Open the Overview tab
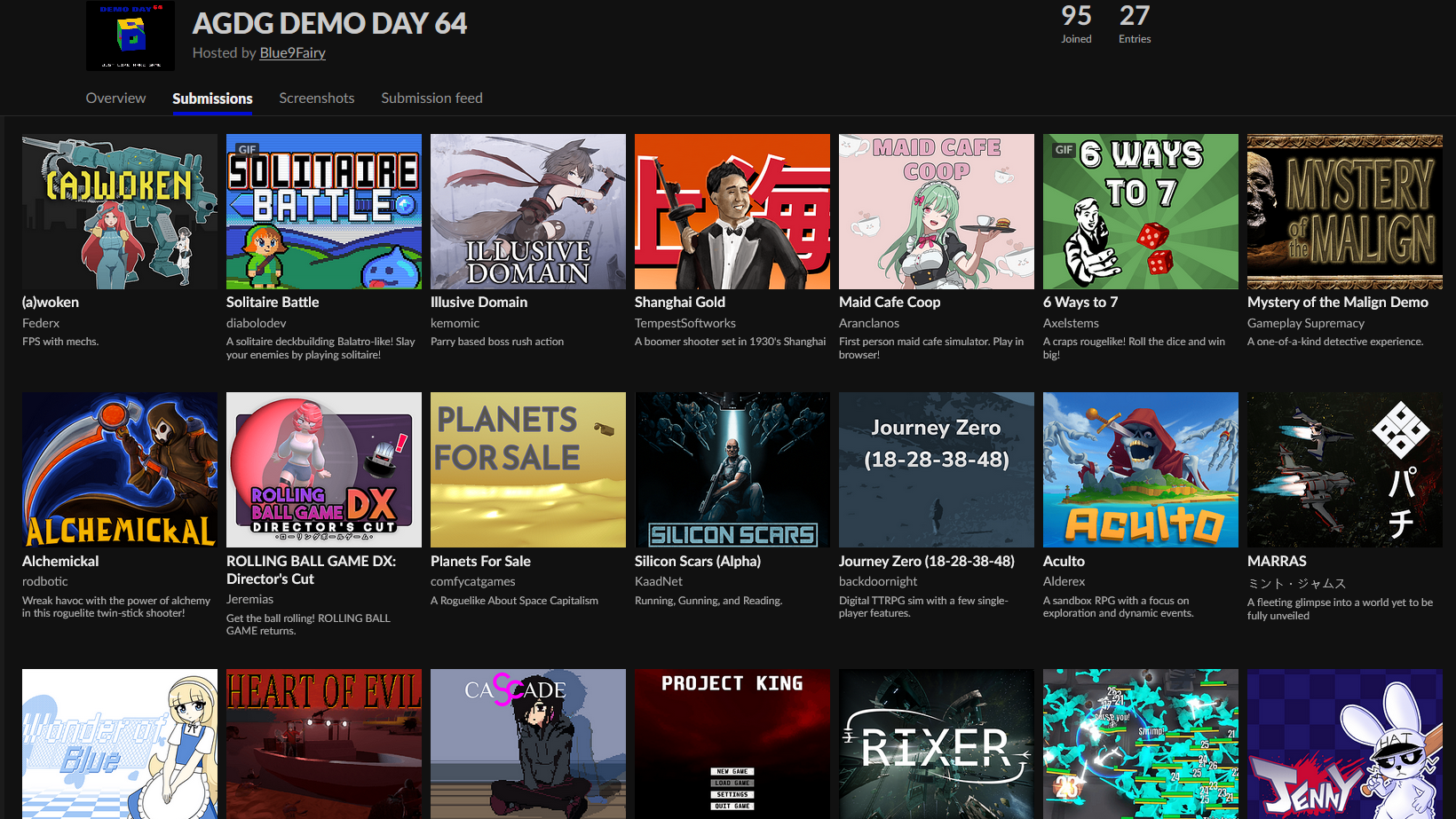Viewport: 1456px width, 819px height. pos(115,98)
